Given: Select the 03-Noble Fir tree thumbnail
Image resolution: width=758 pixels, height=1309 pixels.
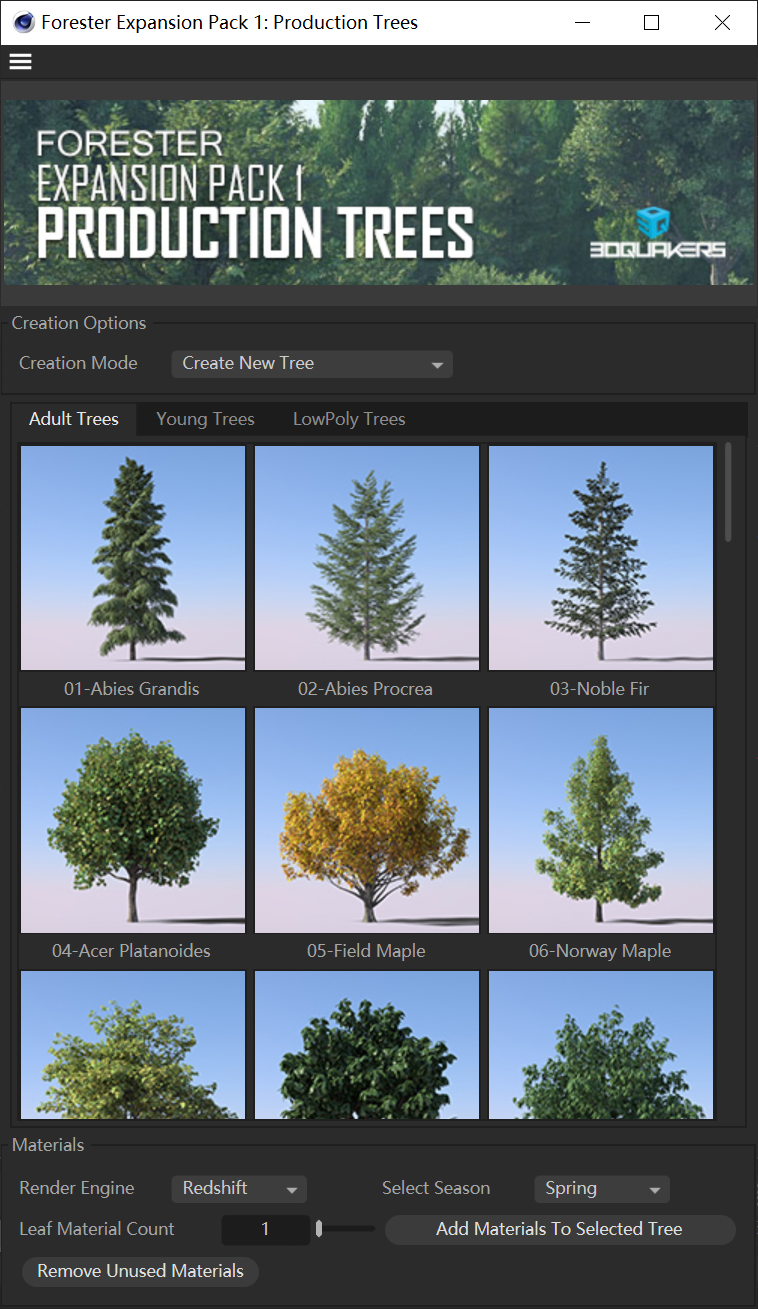Looking at the screenshot, I should pyautogui.click(x=601, y=558).
